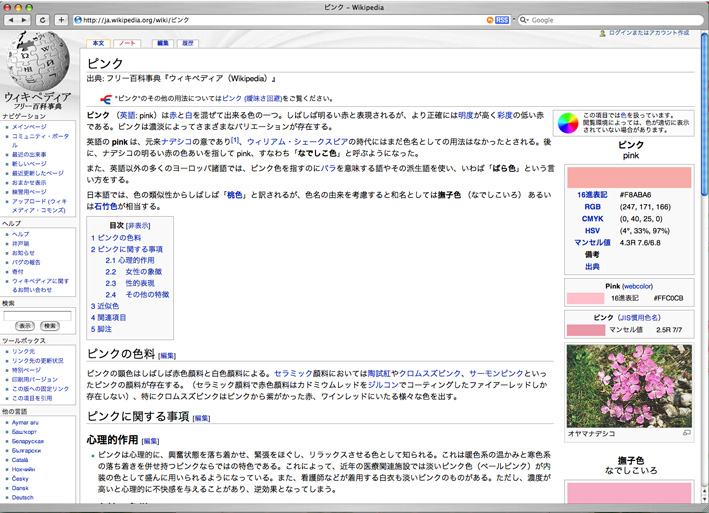Click the sidebar search text field
The image size is (709, 513).
[38, 315]
